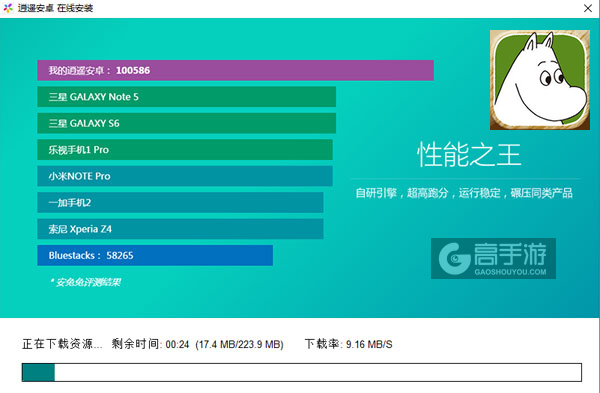
Task: Click the 性能之王 headline
Action: coord(469,155)
